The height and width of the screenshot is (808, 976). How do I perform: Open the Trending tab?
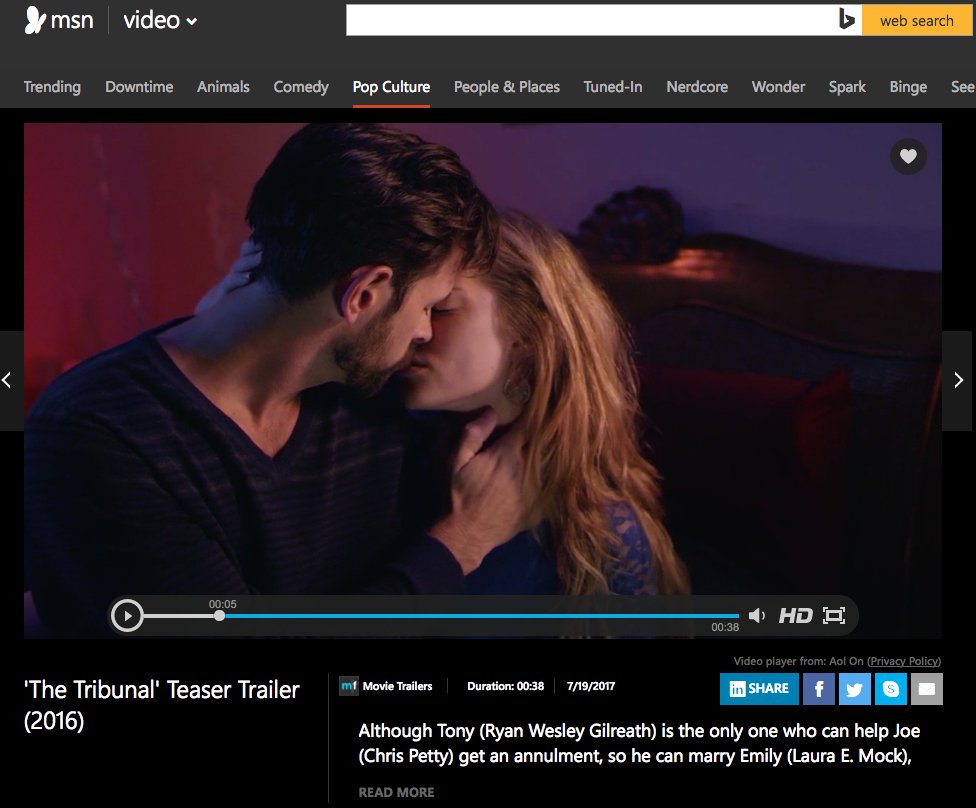(52, 87)
